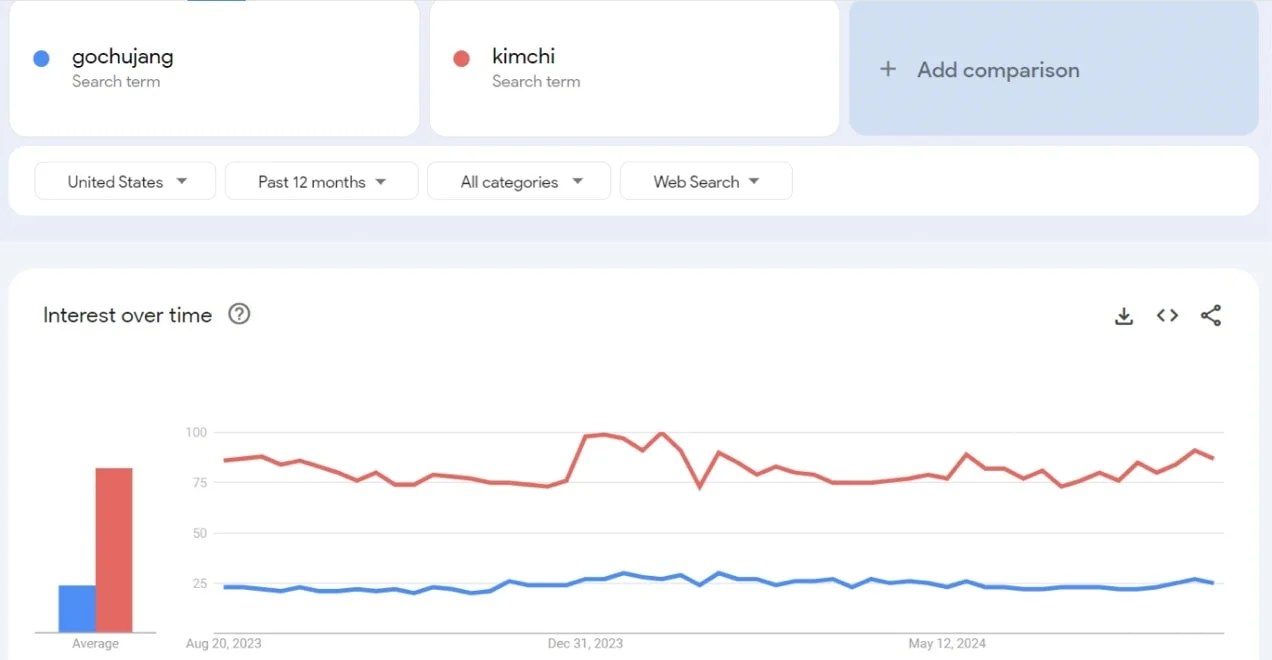Click the plus icon in Add comparison

[x=887, y=69]
